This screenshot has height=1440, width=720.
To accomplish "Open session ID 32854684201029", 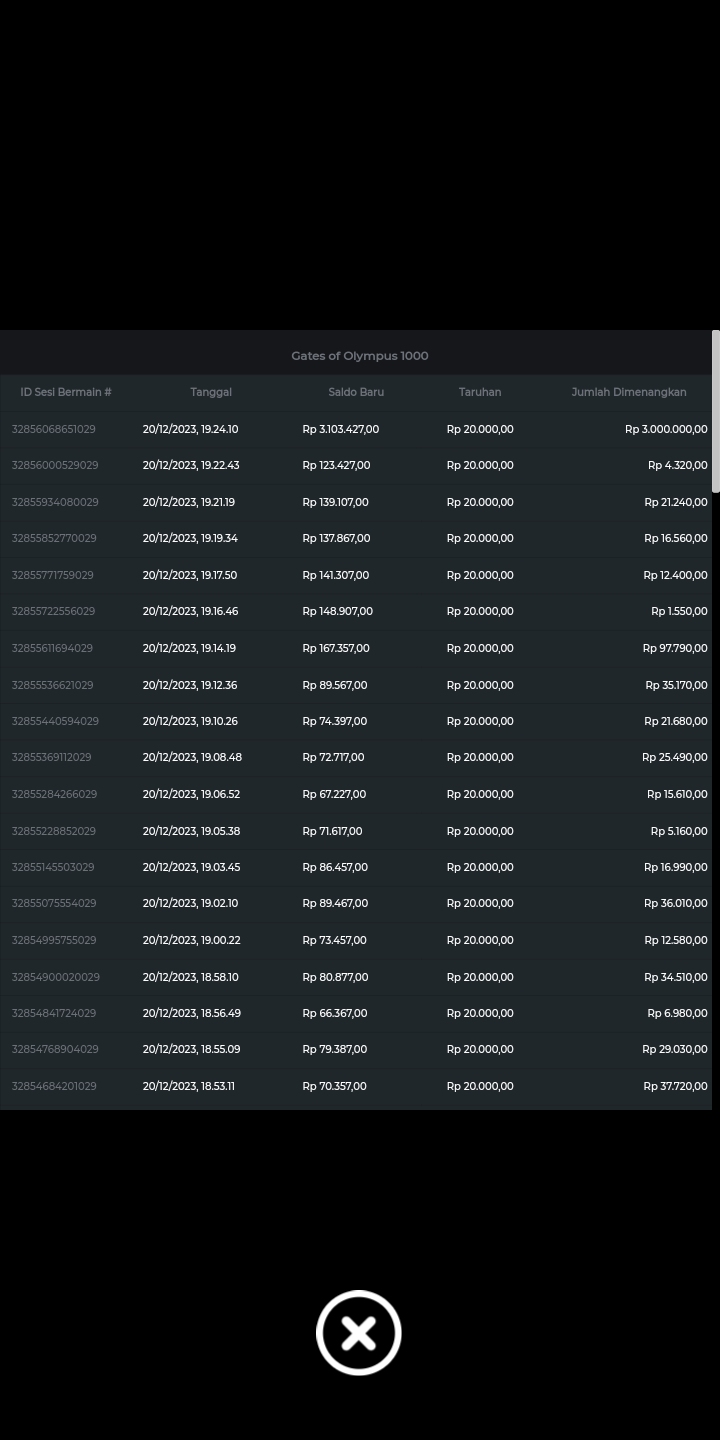I will (54, 1086).
